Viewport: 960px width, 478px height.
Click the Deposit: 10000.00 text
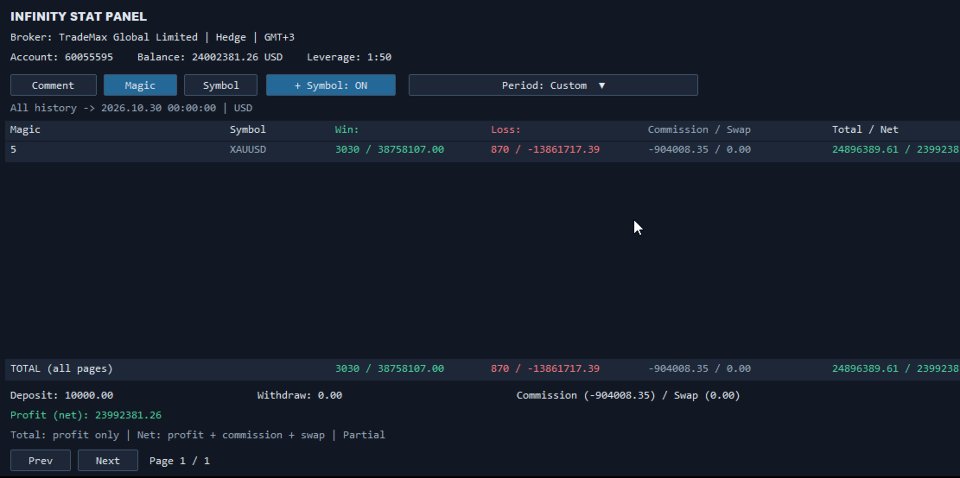(61, 395)
